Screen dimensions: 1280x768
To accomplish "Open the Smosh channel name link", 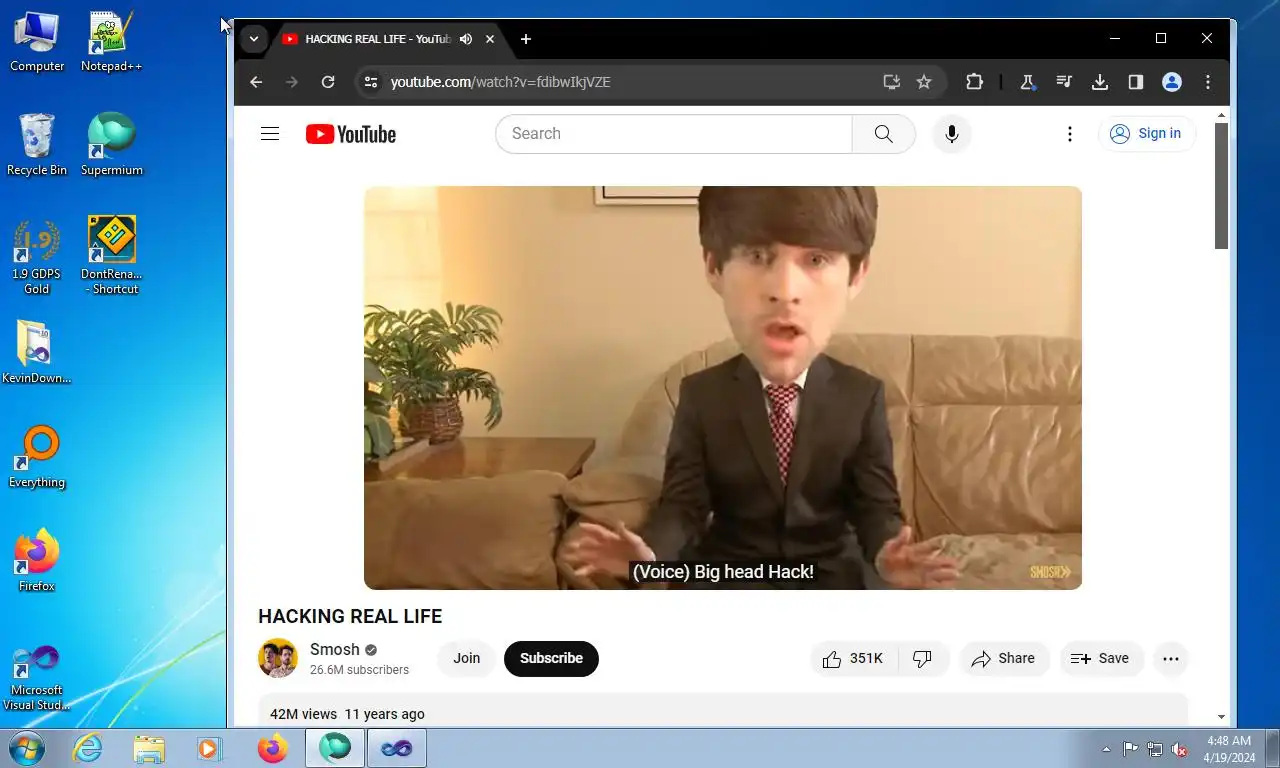I will click(335, 650).
